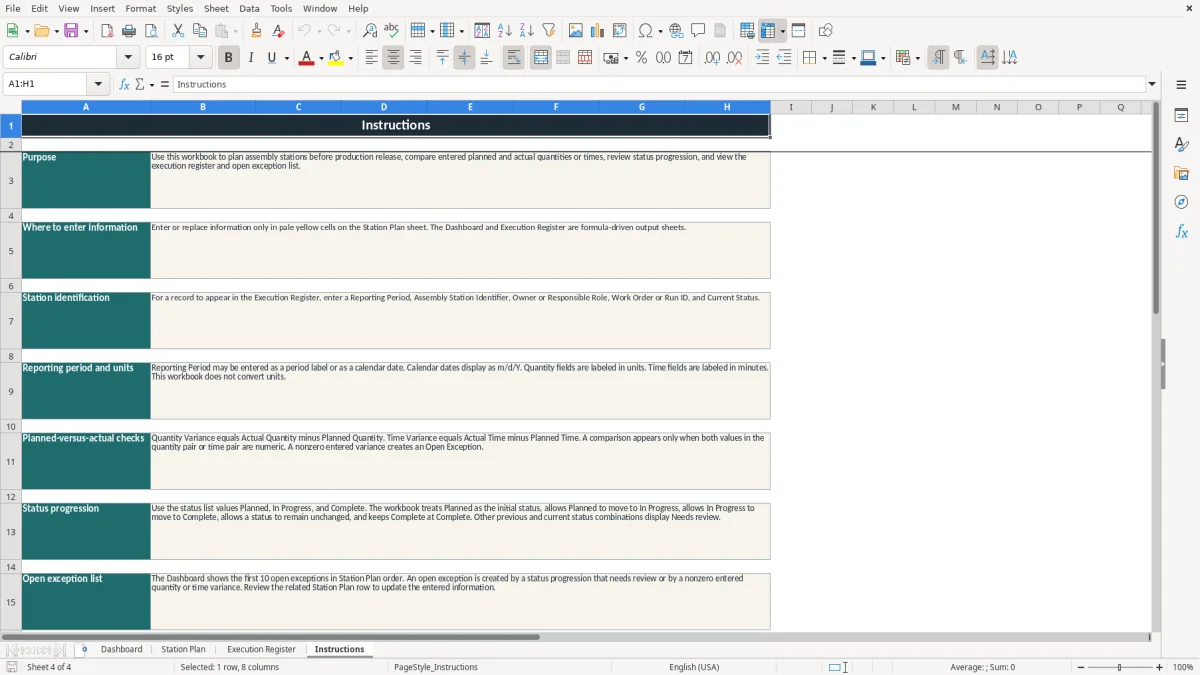Open the Borders dropdown arrow
Viewport: 1200px width, 675px height.
tap(824, 58)
